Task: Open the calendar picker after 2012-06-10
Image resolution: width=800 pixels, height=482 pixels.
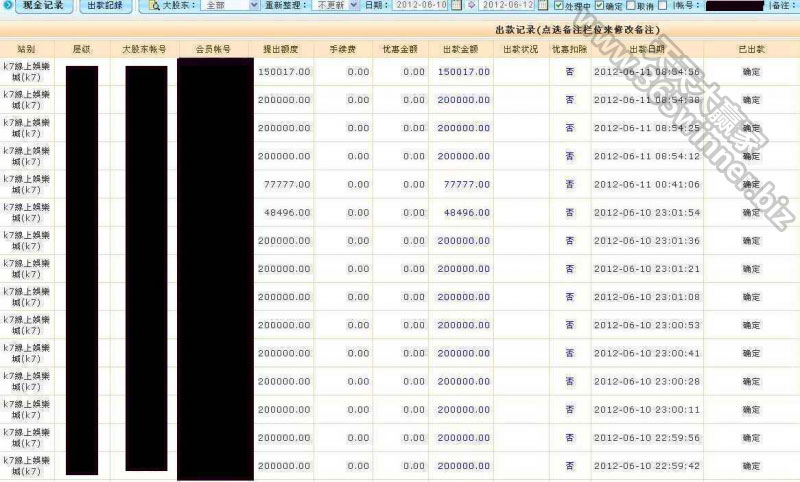Action: (457, 5)
